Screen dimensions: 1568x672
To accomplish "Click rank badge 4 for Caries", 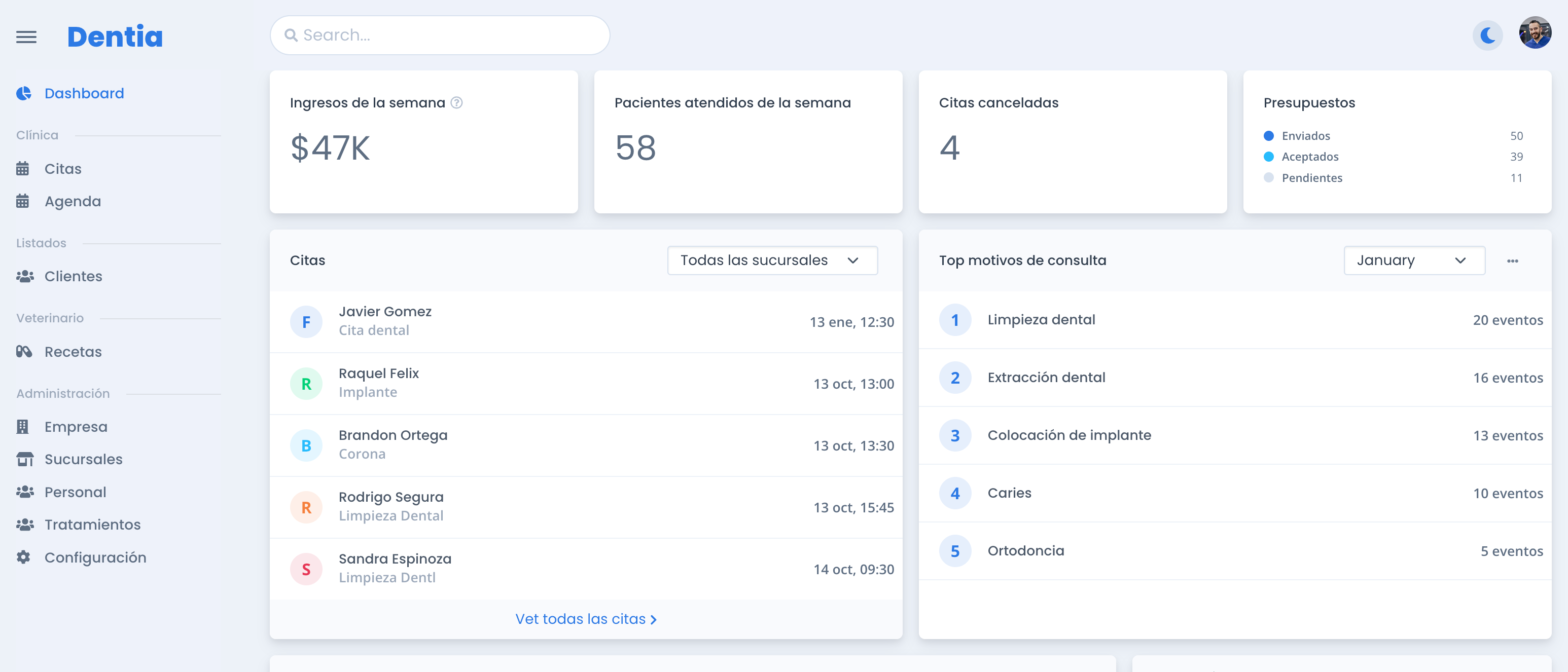I will coord(955,493).
